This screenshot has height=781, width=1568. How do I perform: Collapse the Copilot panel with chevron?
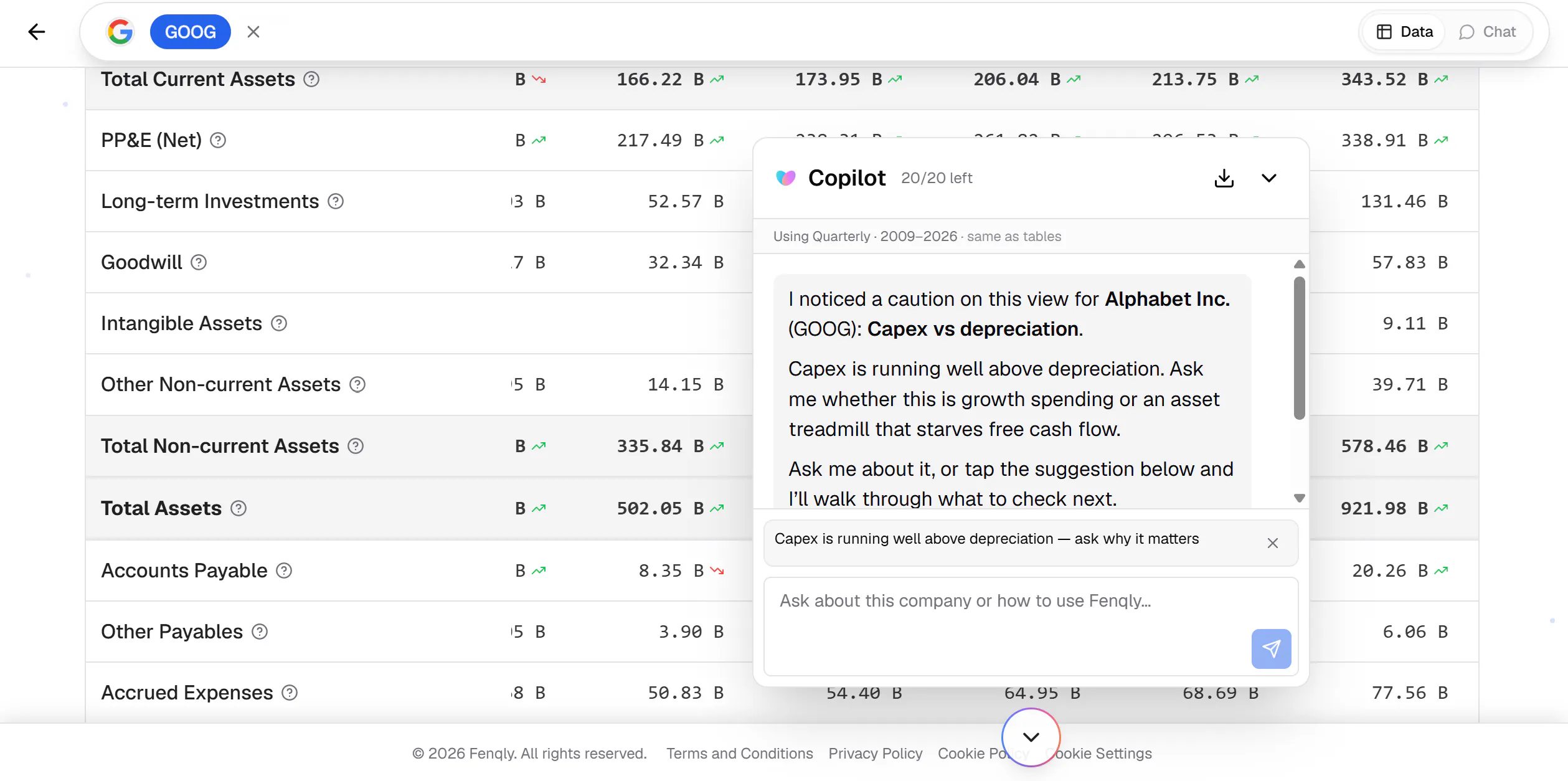1268,178
